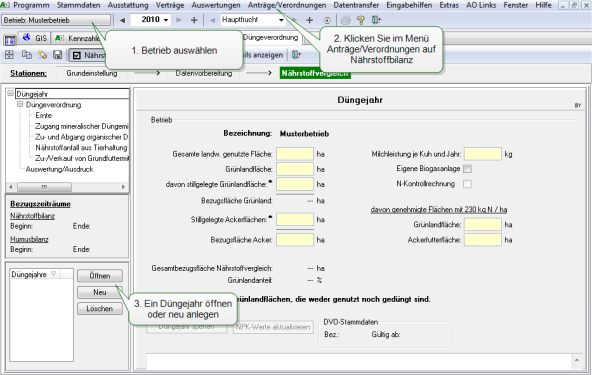592x375 pixels.
Task: Click Ackerfutterfläche input field
Action: point(483,240)
